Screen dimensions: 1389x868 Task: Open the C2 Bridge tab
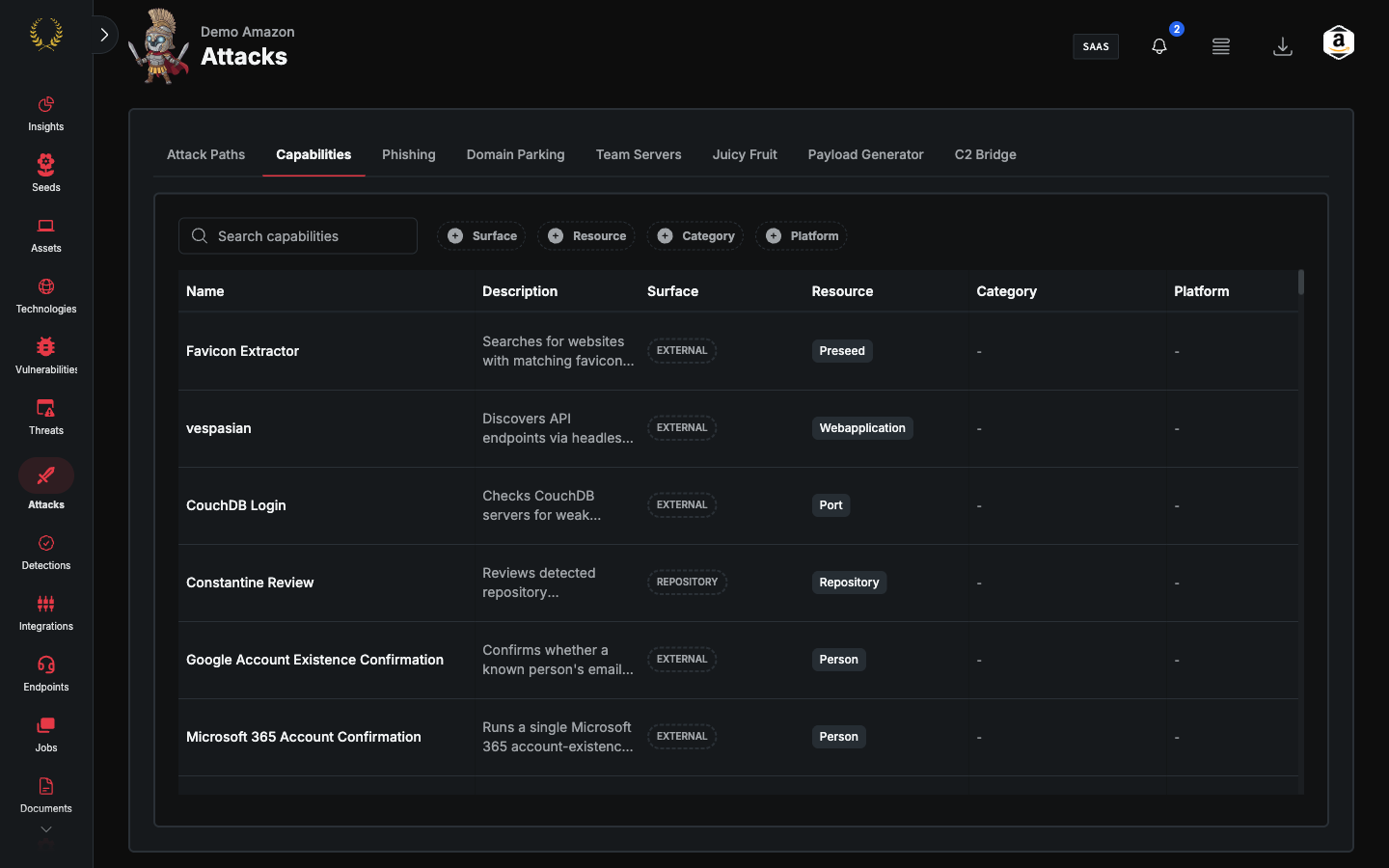[986, 154]
